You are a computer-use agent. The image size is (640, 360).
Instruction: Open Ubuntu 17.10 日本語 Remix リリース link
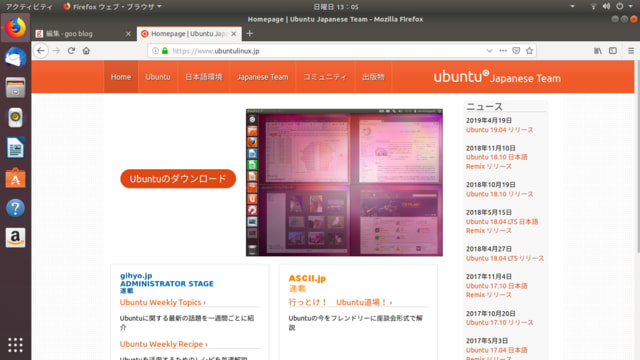[497, 290]
